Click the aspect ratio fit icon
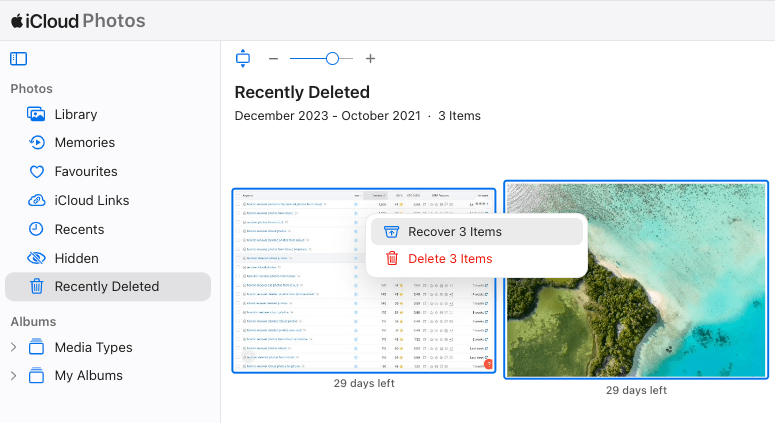Image resolution: width=775 pixels, height=423 pixels. (243, 58)
